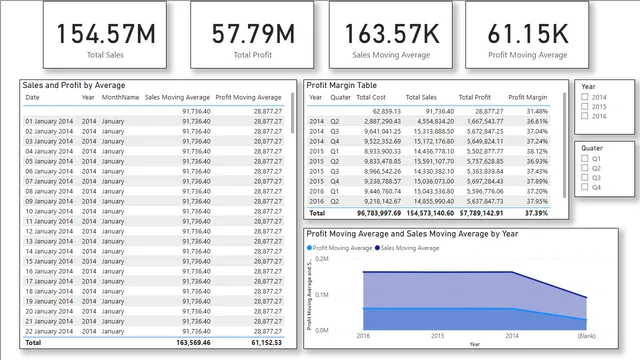Select the '15 January 2014' date cell
The image size is (640, 360).
coord(49,261)
